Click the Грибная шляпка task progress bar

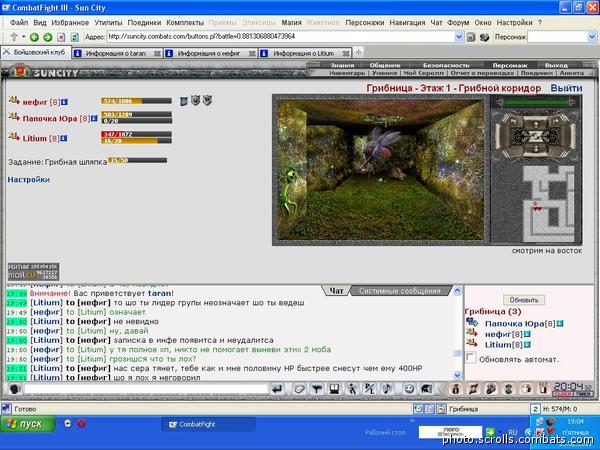pos(137,160)
